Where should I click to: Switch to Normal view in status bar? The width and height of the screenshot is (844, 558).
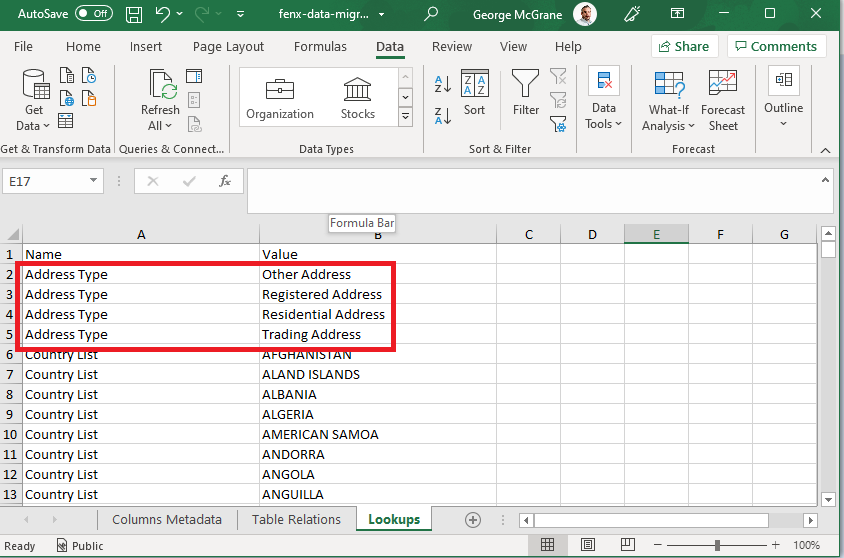pos(547,546)
